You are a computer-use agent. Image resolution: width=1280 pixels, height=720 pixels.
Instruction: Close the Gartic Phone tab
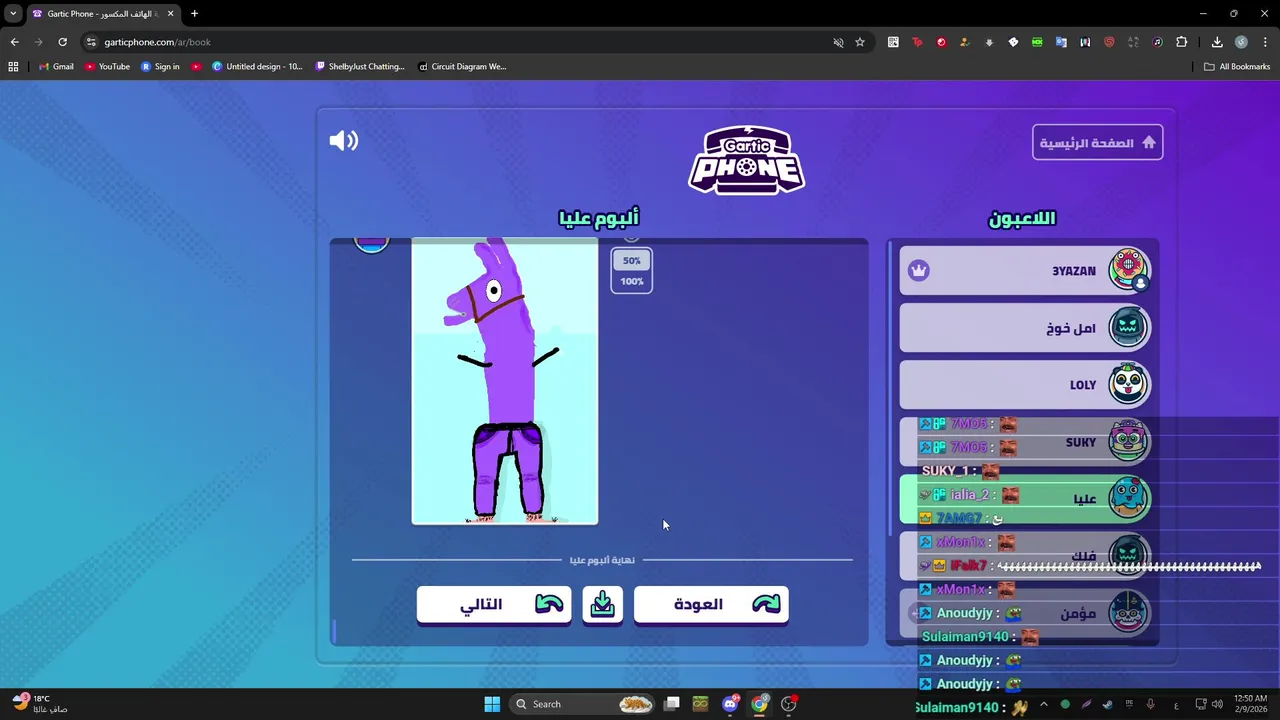point(170,14)
